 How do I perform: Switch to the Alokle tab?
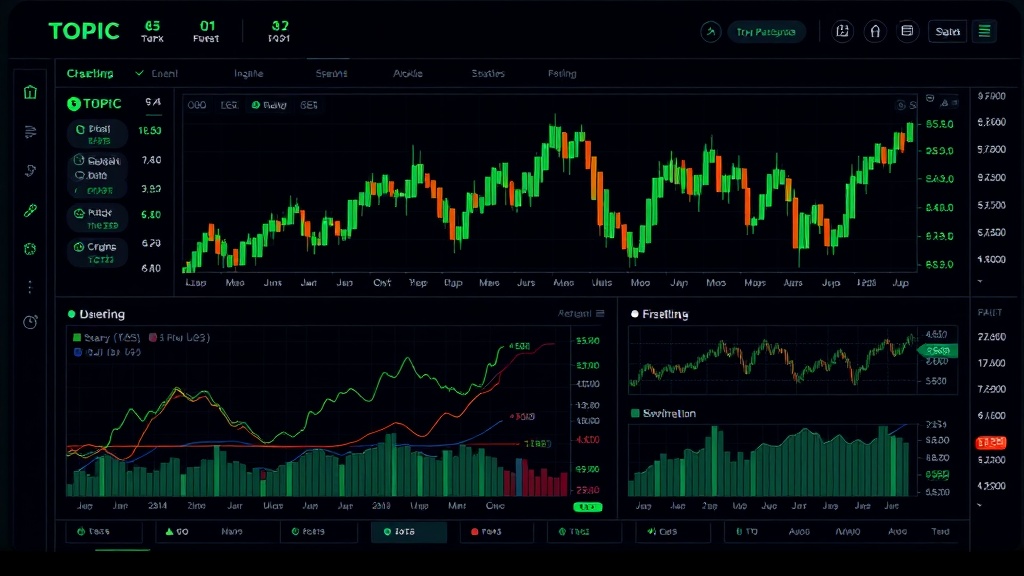[408, 73]
